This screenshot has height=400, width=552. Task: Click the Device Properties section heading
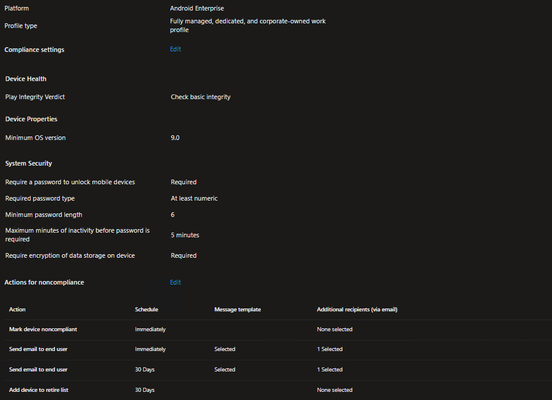point(31,119)
